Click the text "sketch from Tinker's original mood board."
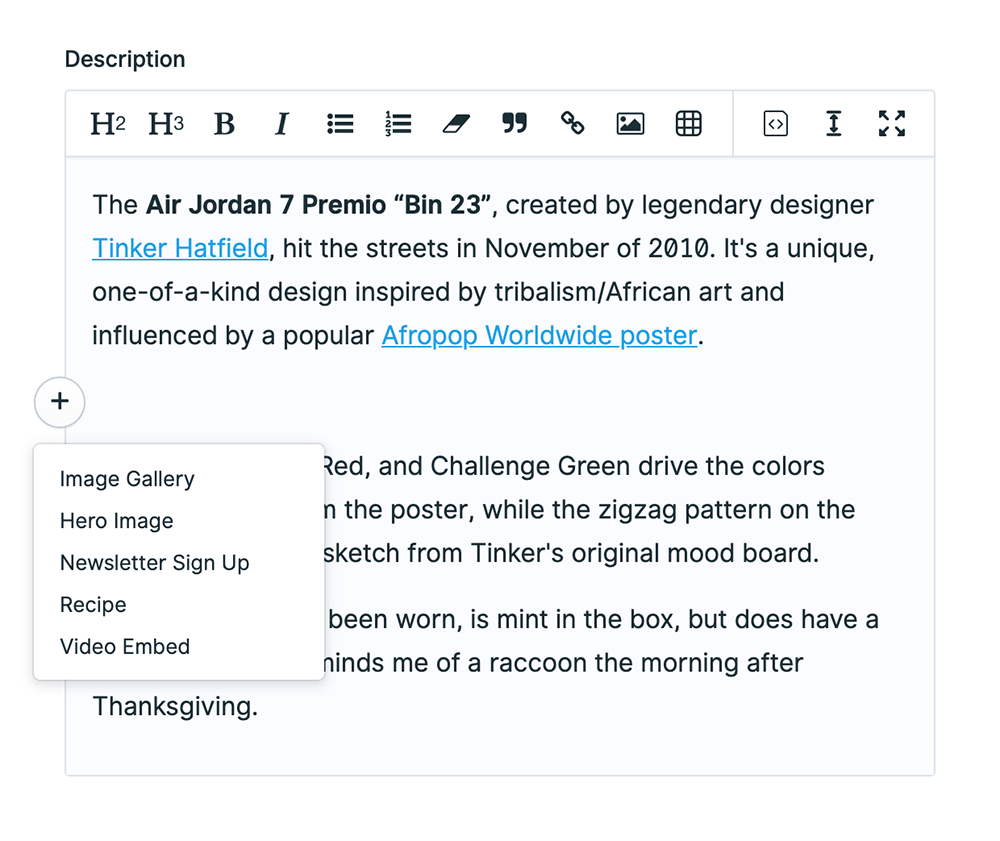The width and height of the screenshot is (1000, 841). coord(571,553)
